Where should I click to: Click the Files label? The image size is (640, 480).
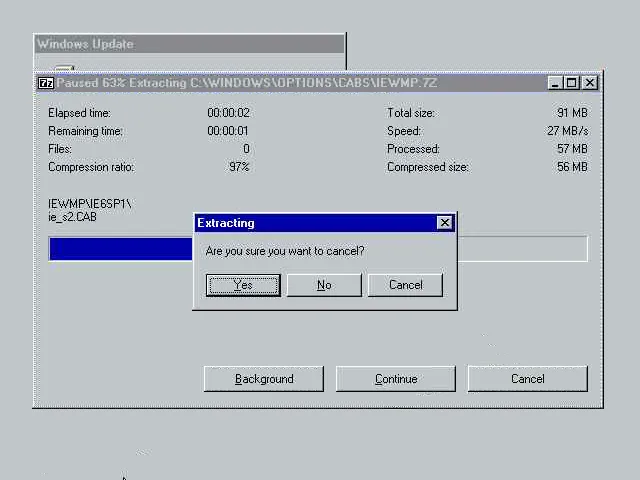coord(60,149)
